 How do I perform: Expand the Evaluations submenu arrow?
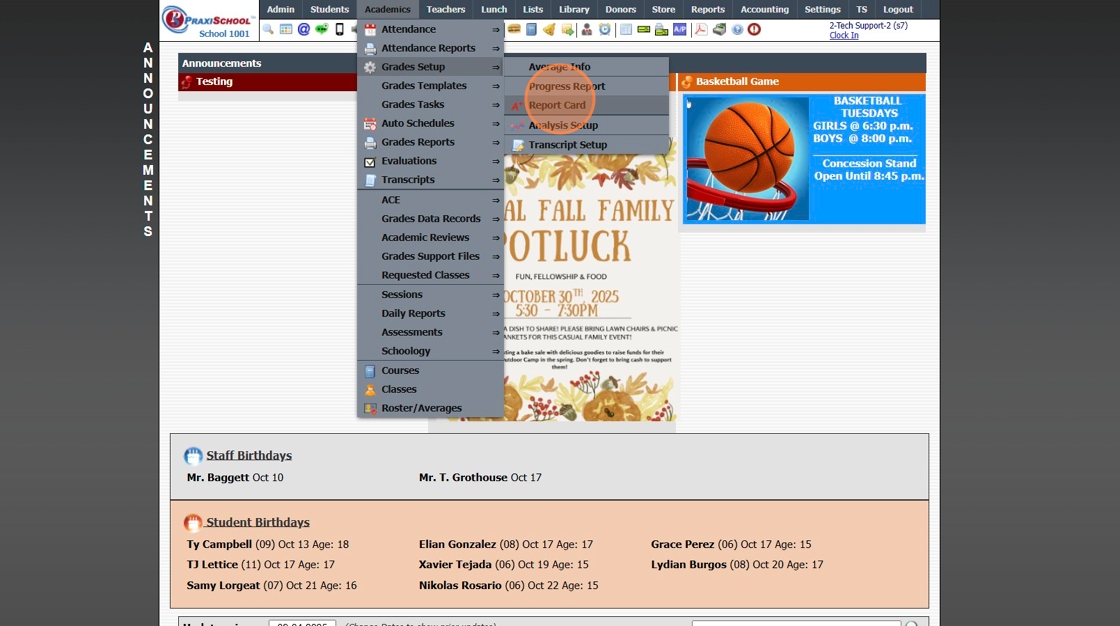[x=495, y=162]
